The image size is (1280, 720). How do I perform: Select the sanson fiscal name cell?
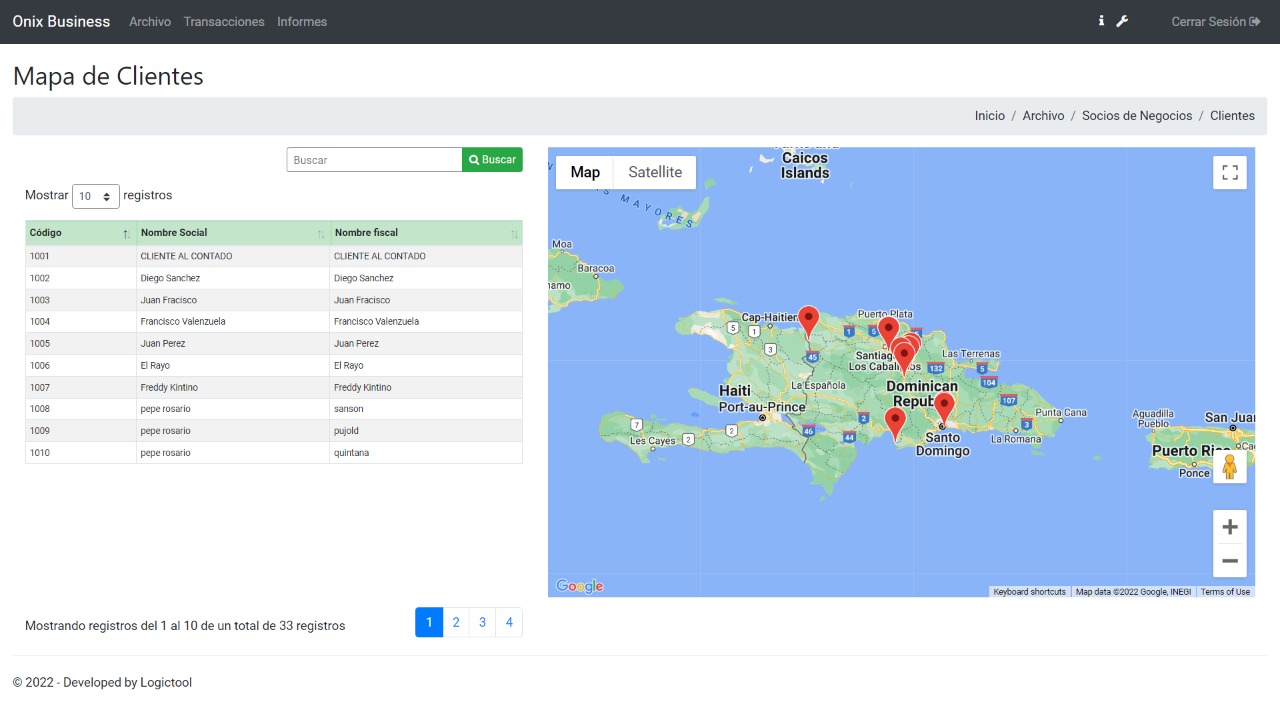tap(426, 409)
